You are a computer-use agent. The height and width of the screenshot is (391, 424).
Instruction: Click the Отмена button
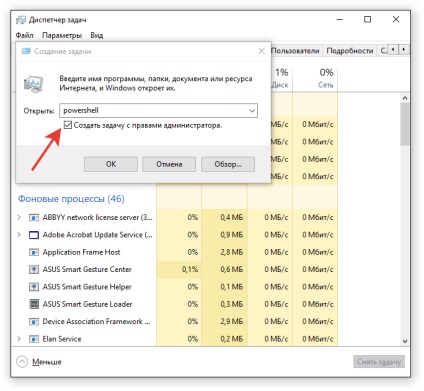coord(169,164)
